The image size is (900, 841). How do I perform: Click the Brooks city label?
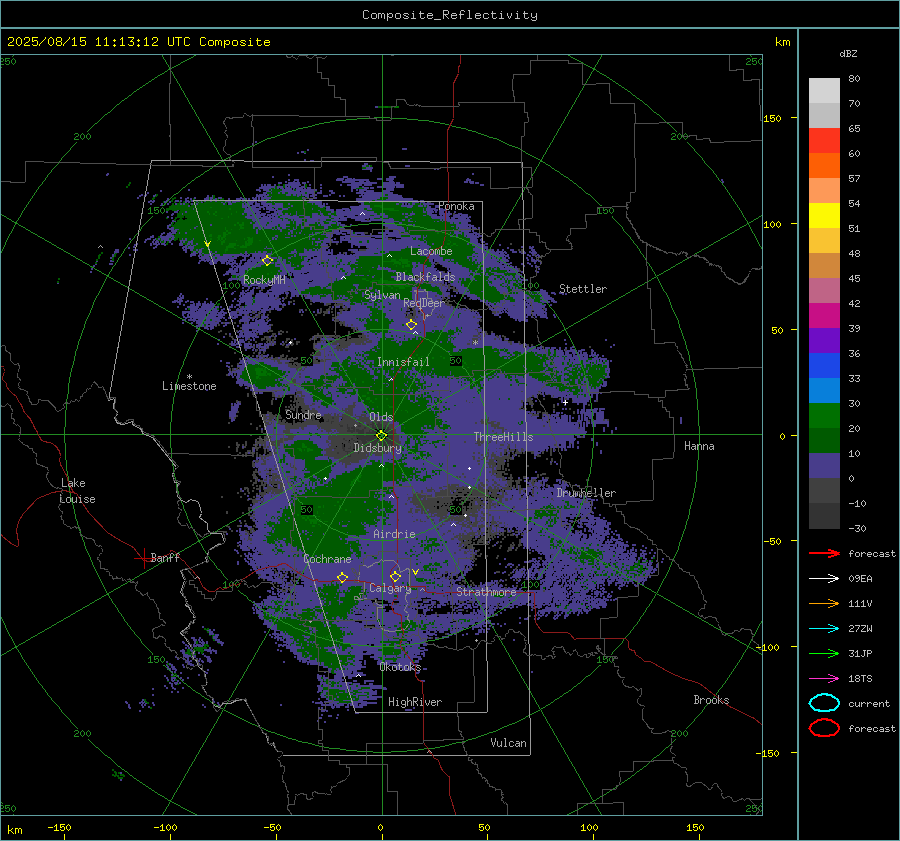tap(711, 700)
